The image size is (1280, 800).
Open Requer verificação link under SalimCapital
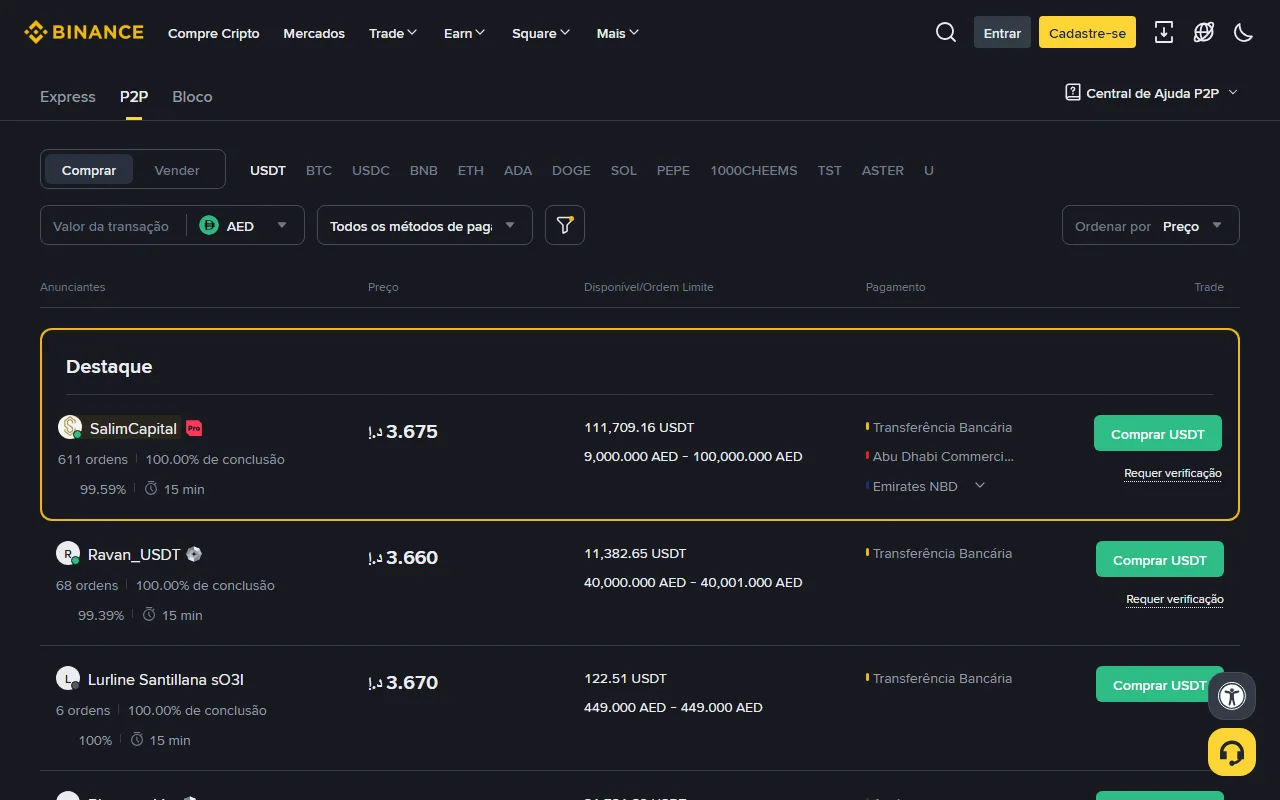1173,473
